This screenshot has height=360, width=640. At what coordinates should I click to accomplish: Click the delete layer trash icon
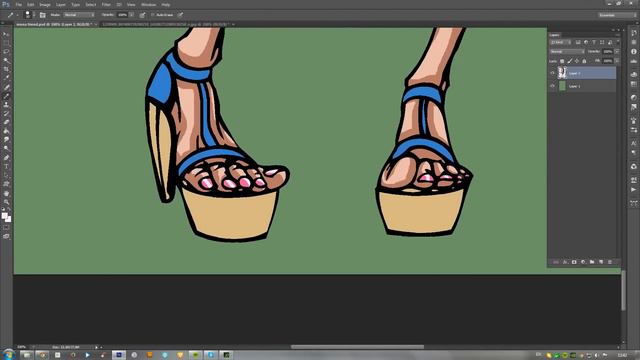610,262
